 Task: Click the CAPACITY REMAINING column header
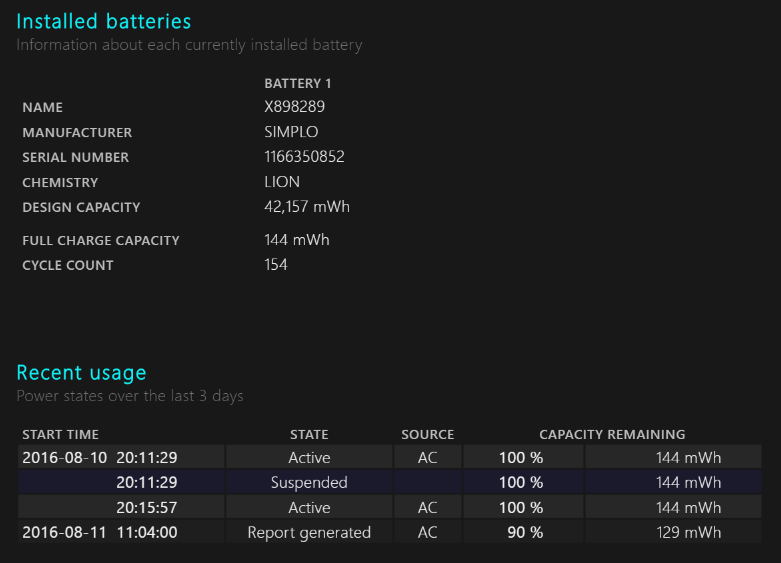click(612, 434)
